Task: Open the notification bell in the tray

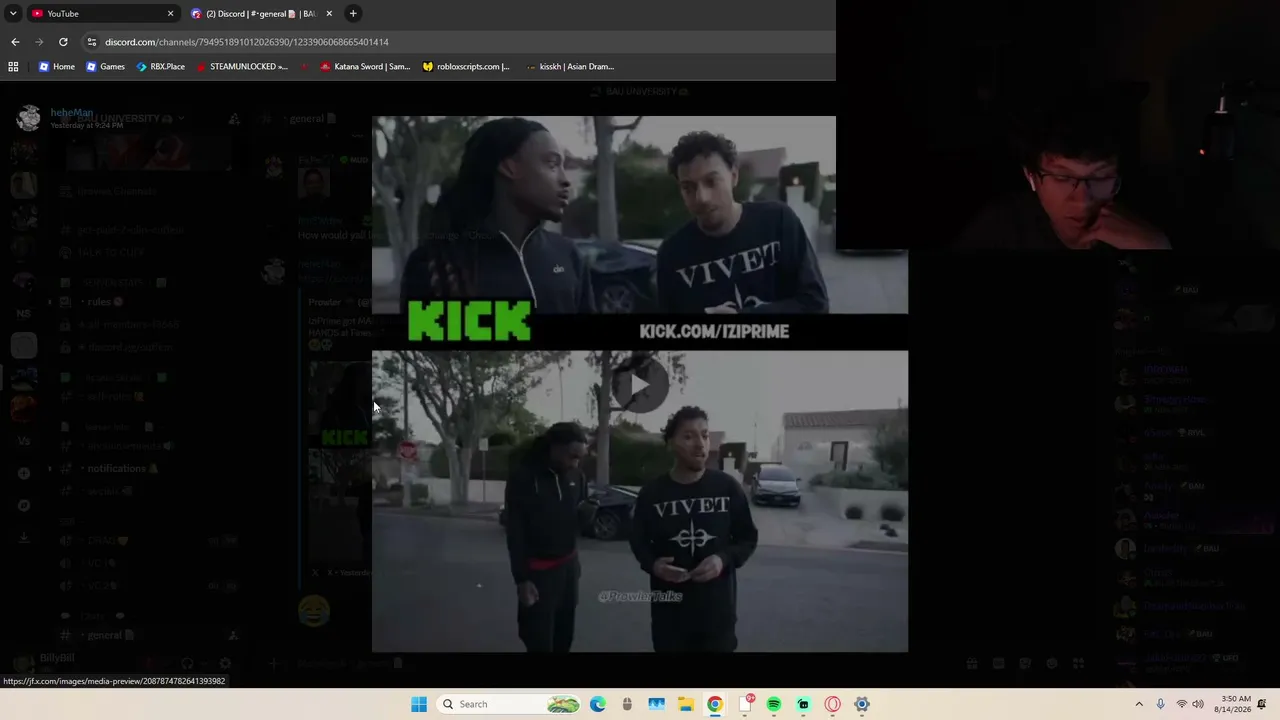Action: pos(1262,704)
